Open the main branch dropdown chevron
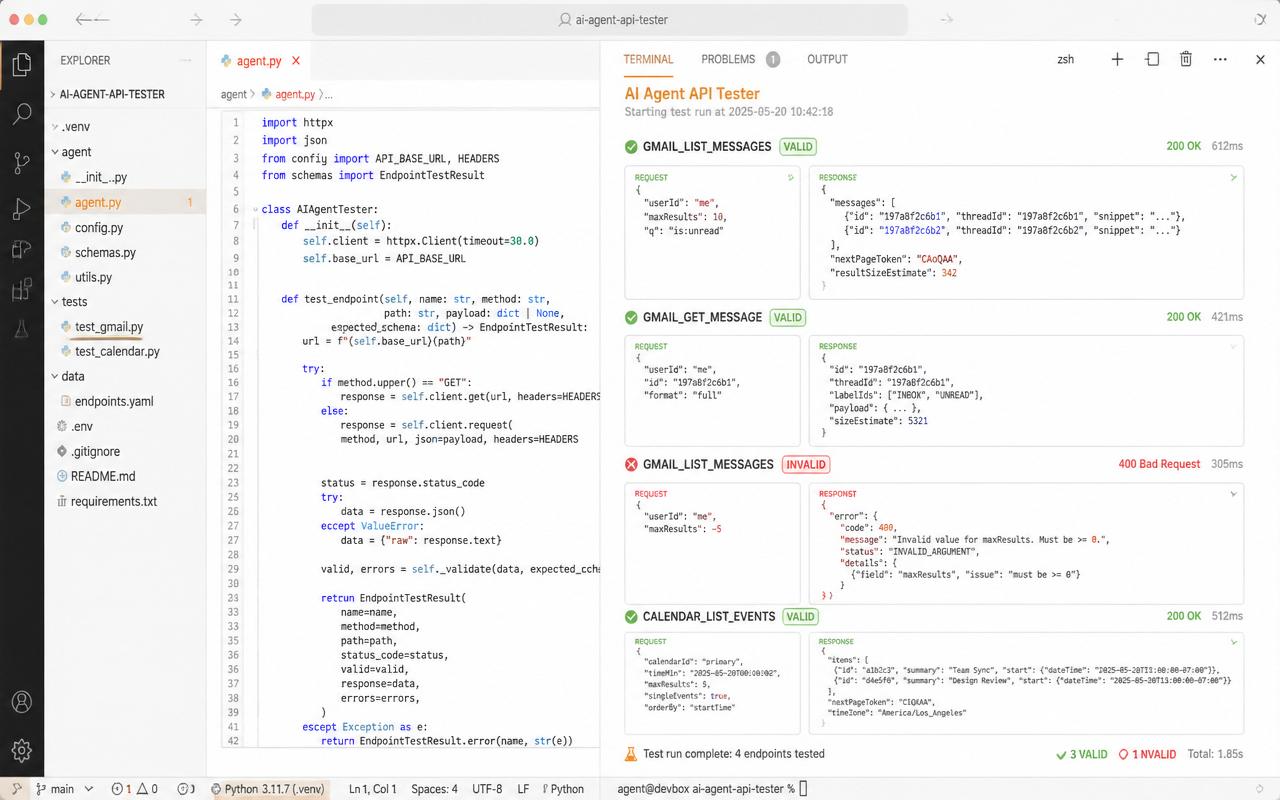This screenshot has height=800, width=1280. (x=89, y=789)
